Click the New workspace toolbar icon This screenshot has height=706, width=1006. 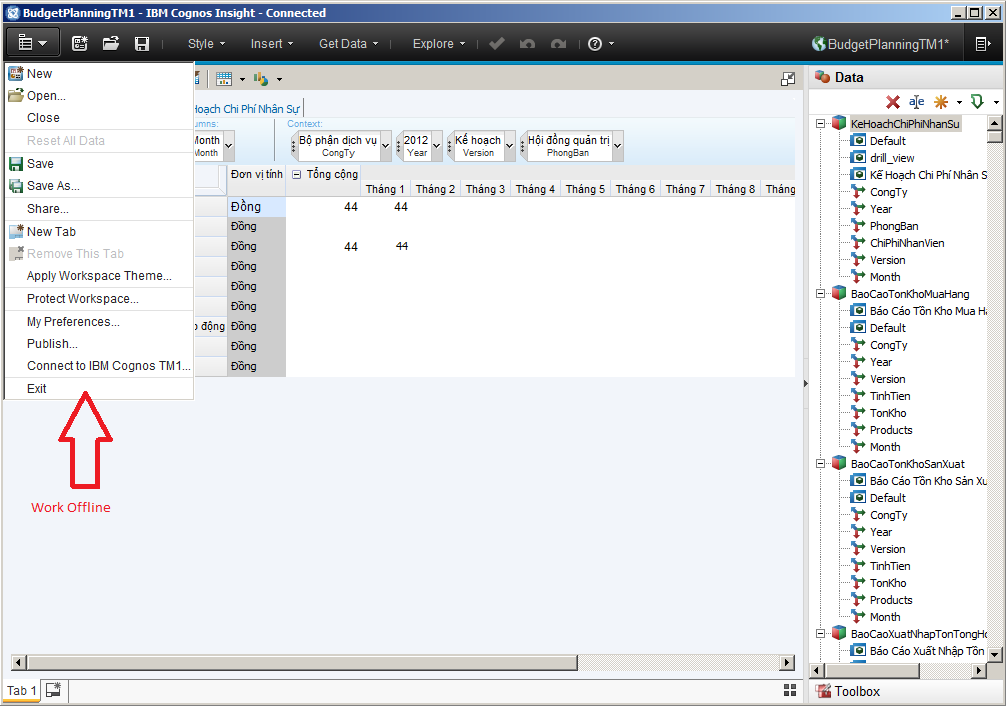click(80, 44)
